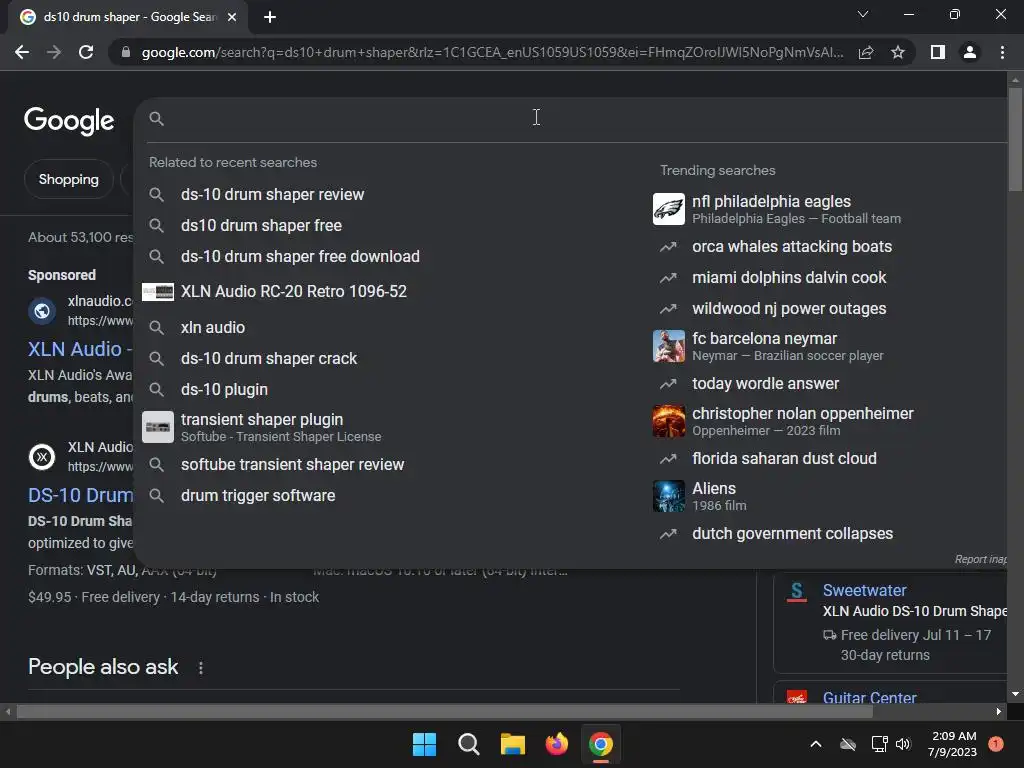Select the ds-10 plugin suggestion
The height and width of the screenshot is (768, 1024).
[x=224, y=389]
